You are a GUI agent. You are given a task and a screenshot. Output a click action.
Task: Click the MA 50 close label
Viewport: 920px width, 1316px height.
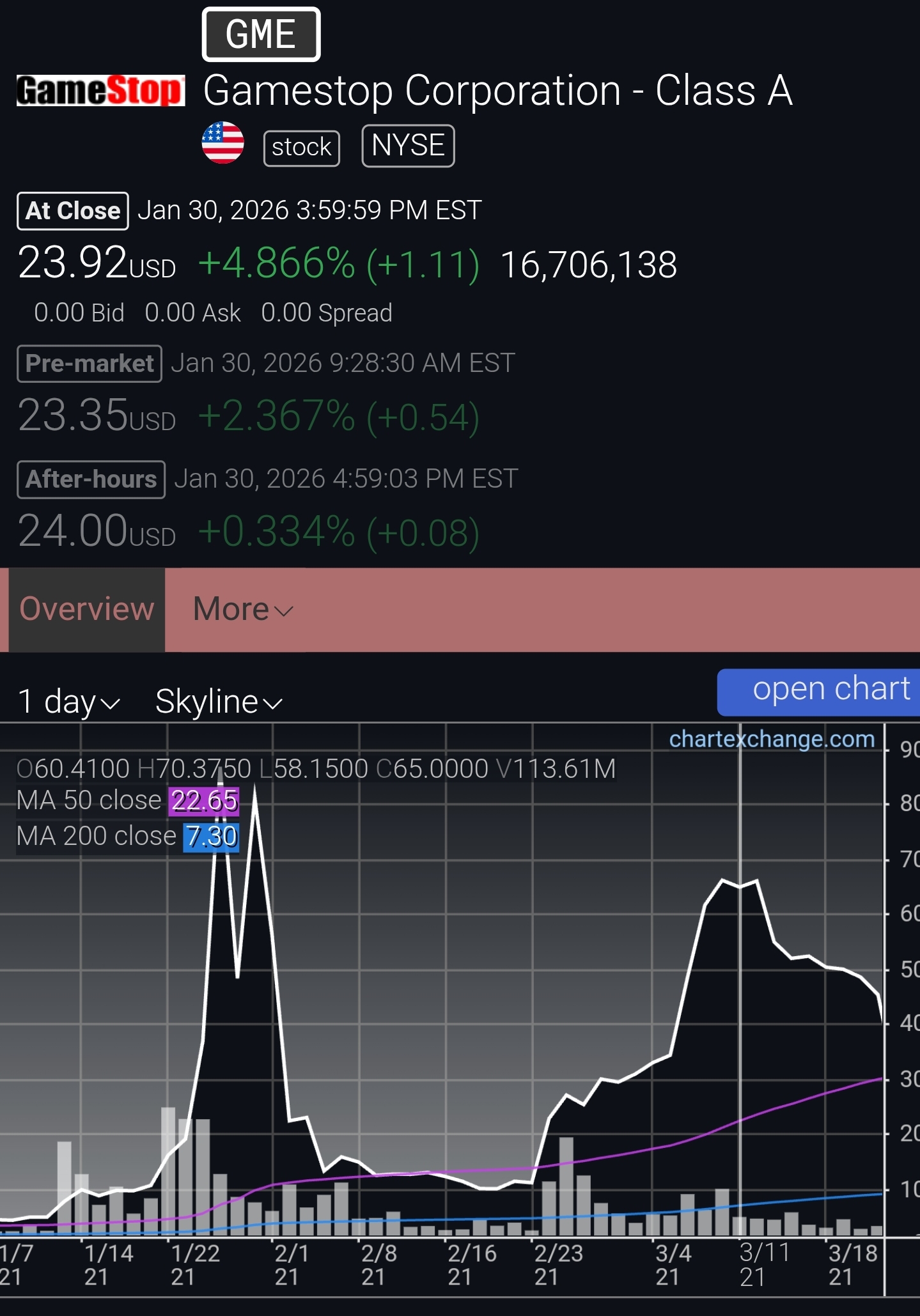(89, 801)
